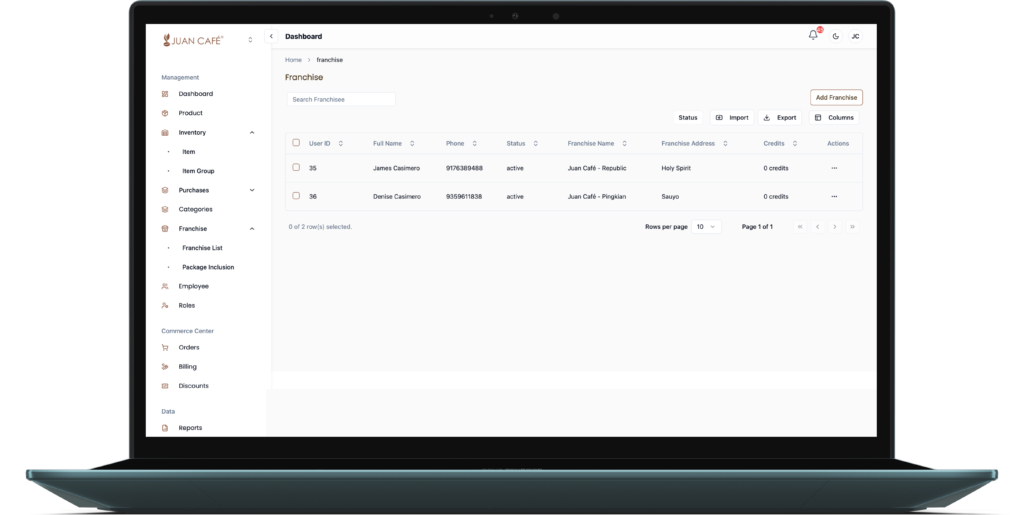
Task: Open the Package Inclusion submenu item
Action: 208,267
